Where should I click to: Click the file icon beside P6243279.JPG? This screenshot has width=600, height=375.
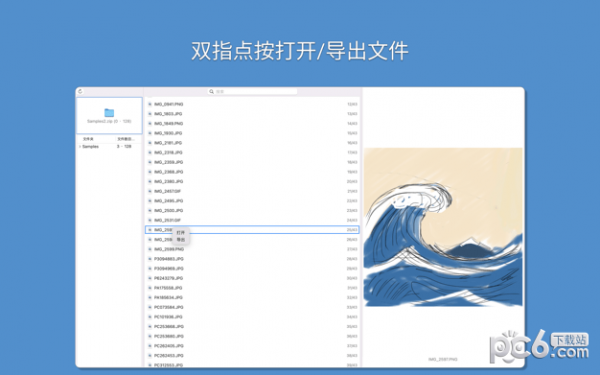[x=150, y=278]
